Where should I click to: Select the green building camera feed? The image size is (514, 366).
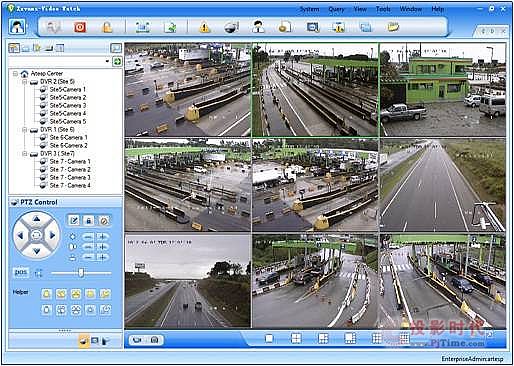click(x=443, y=90)
